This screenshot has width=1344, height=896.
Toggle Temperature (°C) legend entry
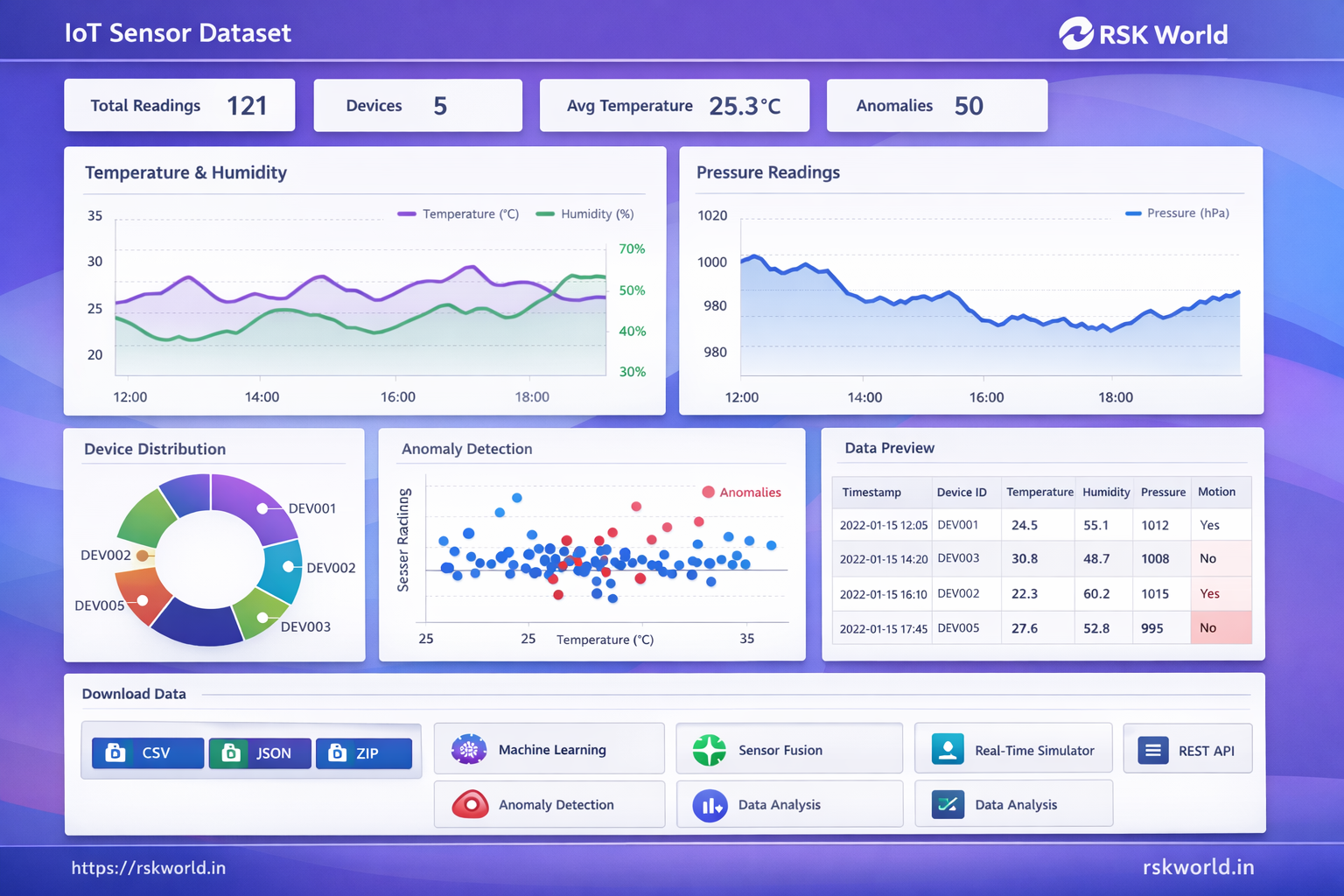[458, 213]
